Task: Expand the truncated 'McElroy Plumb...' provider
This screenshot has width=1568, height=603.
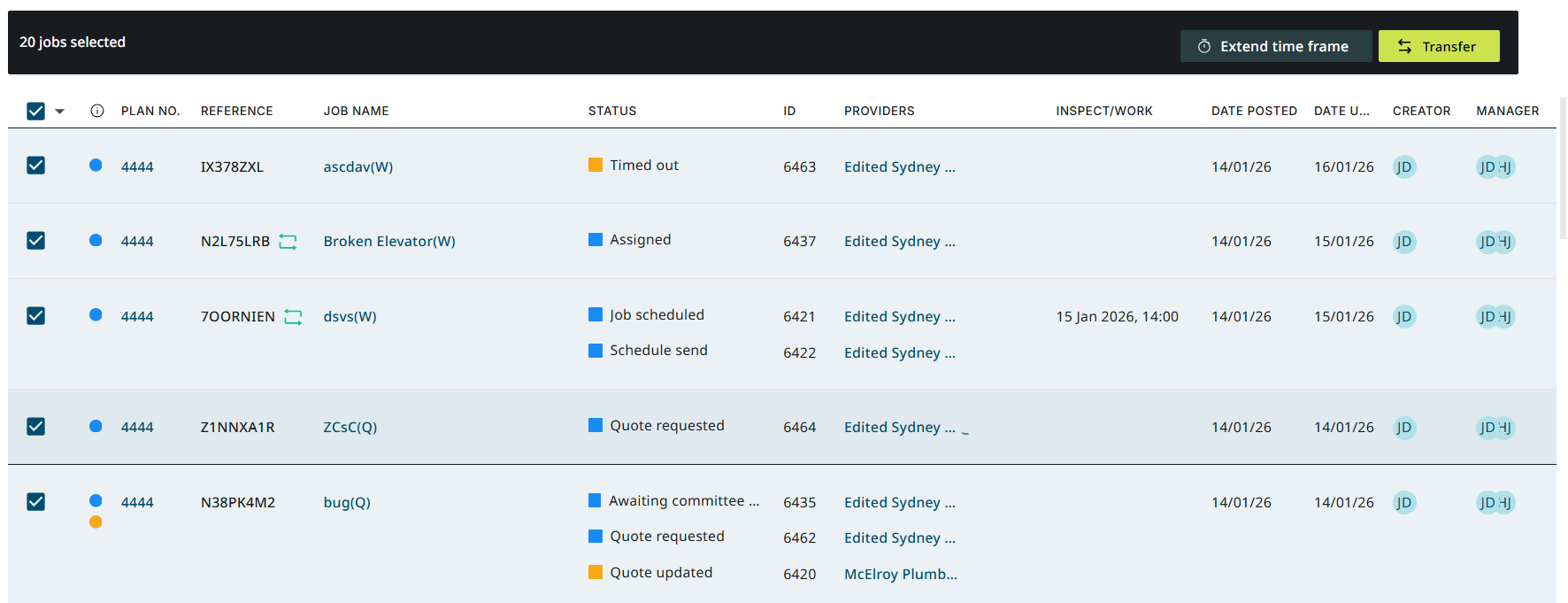Action: [x=901, y=574]
